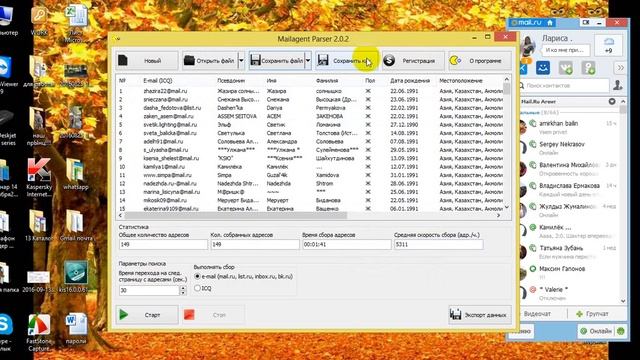The width and height of the screenshot is (640, 360).
Task: Click the add person icon beside contact search
Action: coord(618,85)
